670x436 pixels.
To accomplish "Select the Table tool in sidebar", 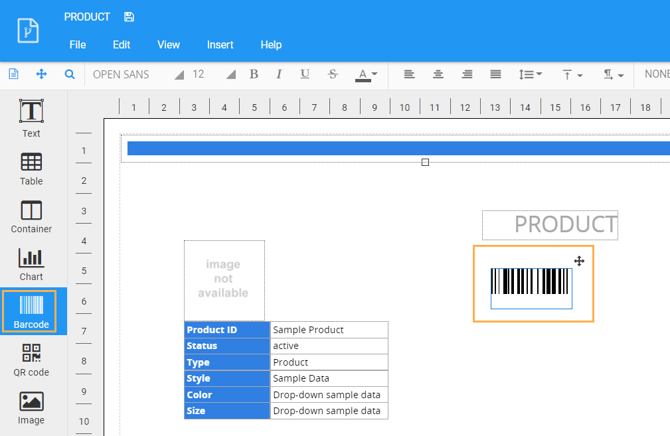I will tap(31, 167).
